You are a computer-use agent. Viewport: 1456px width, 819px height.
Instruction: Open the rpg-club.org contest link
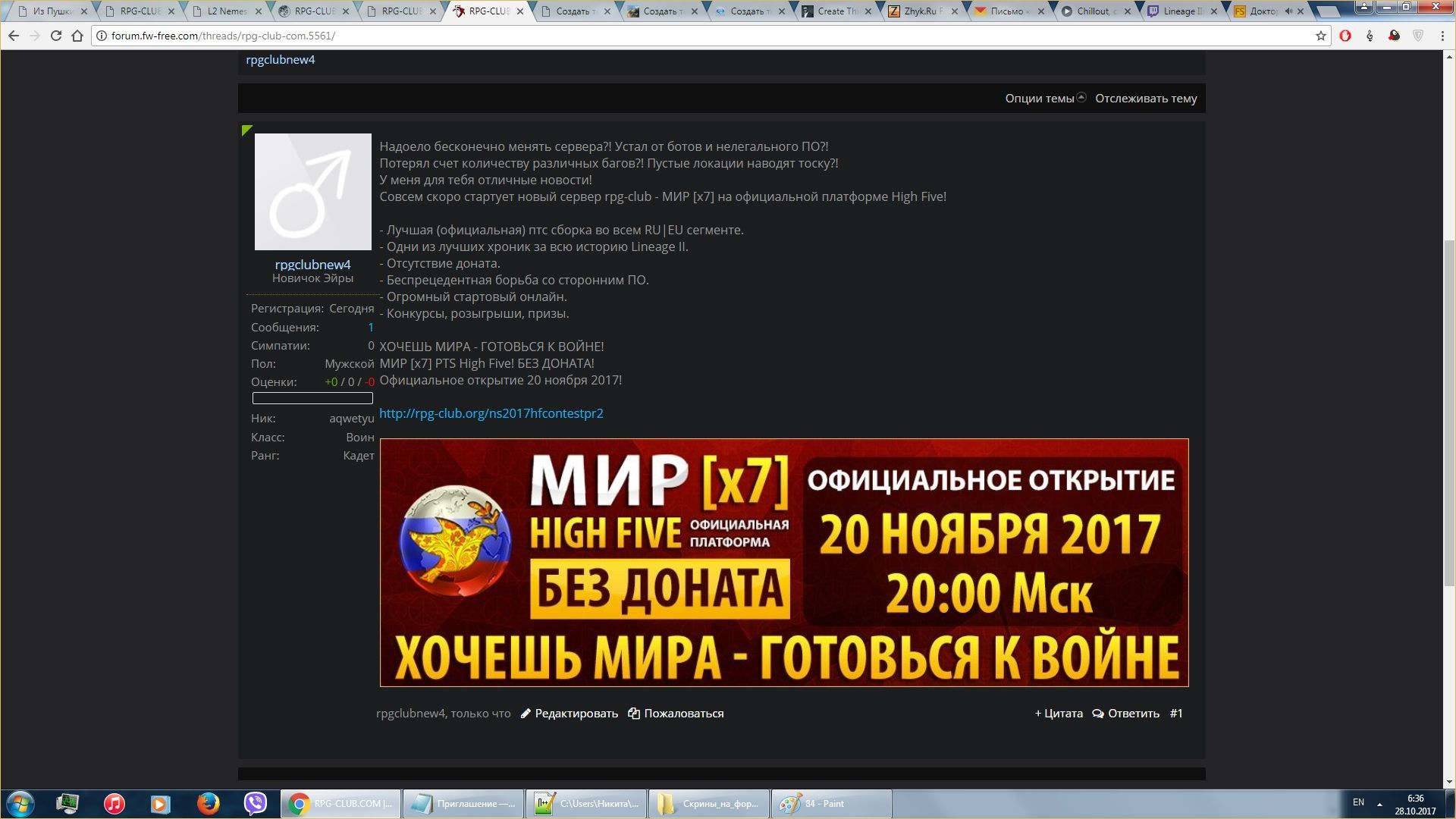point(491,413)
